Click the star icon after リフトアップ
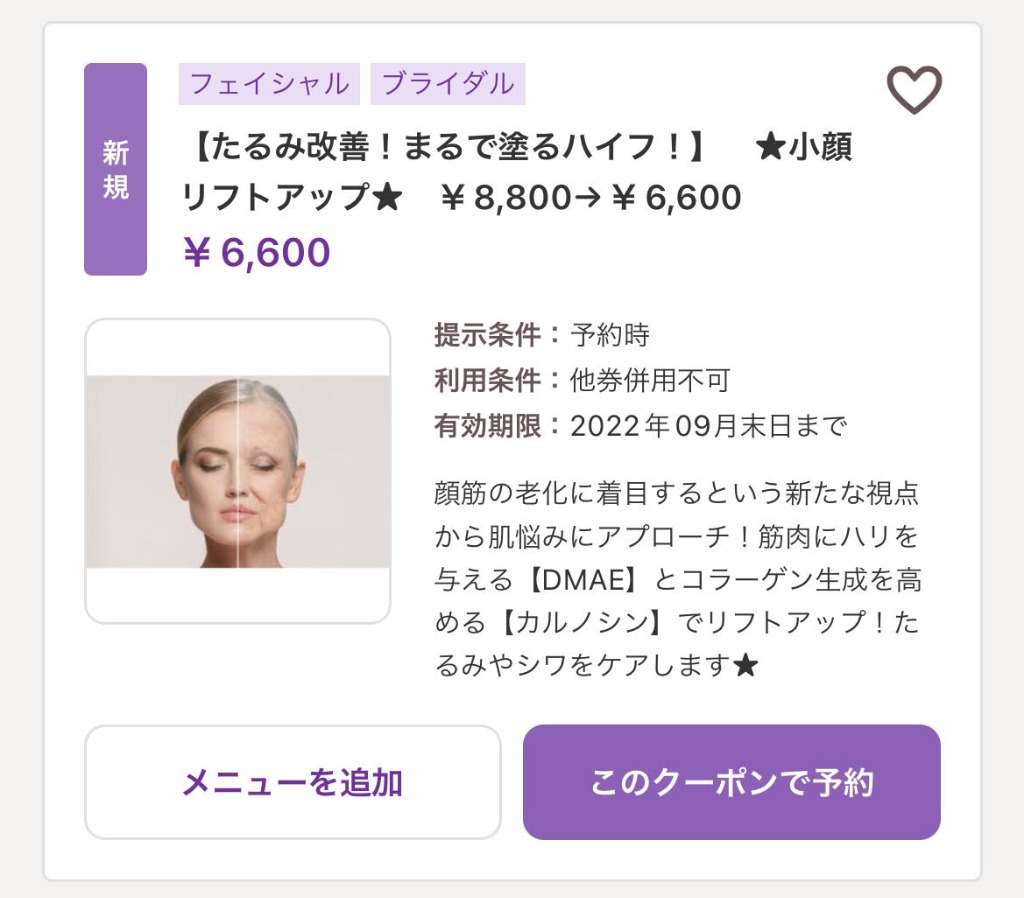Screen dimensions: 1024x898 pyautogui.click(x=386, y=198)
